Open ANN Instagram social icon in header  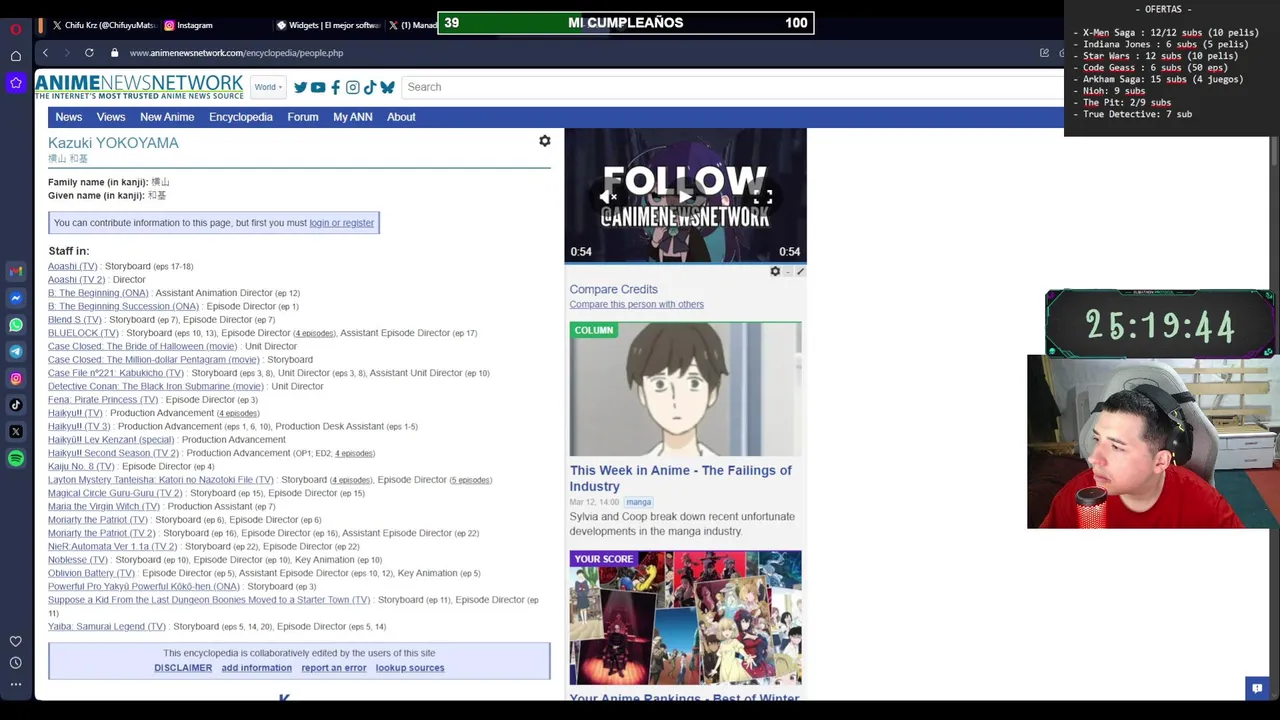tap(352, 88)
